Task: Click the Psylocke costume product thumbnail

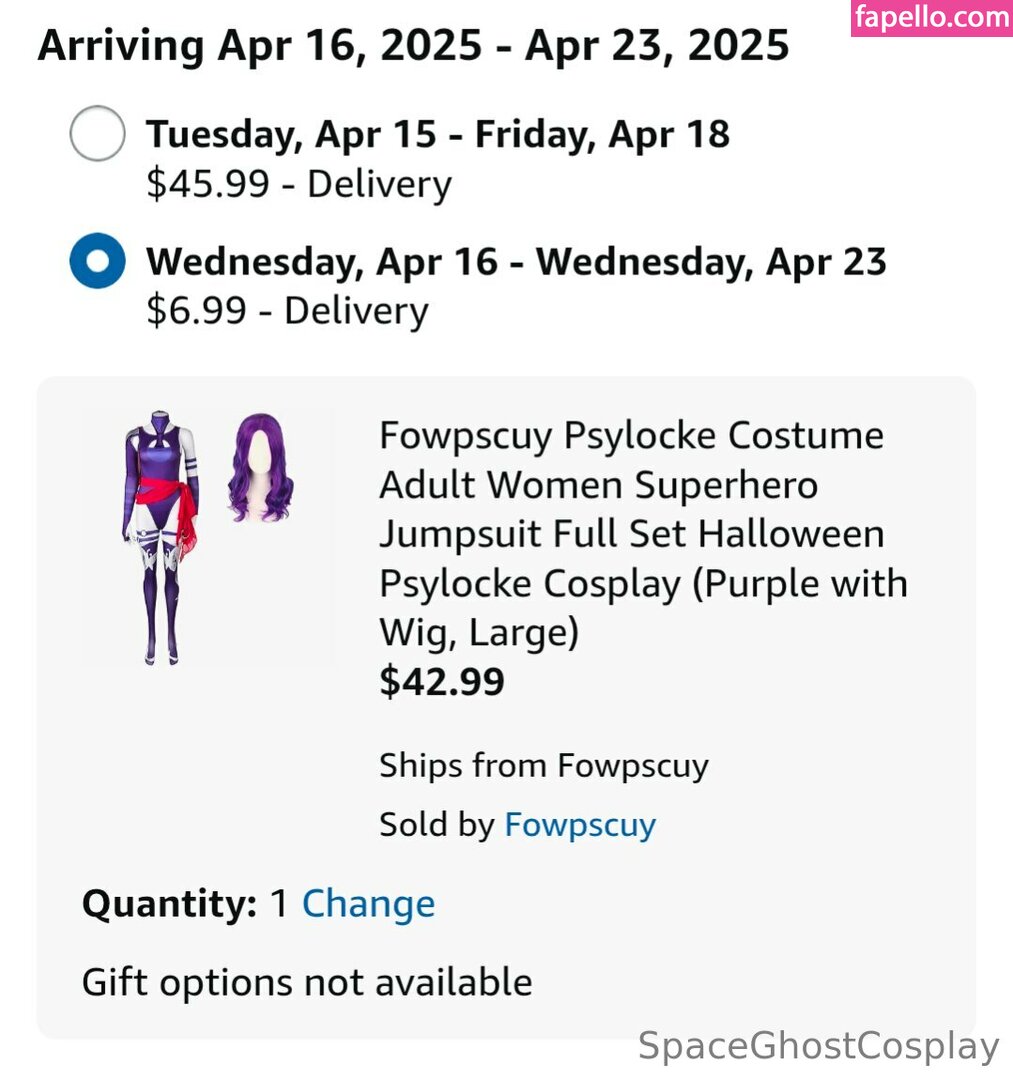Action: coord(162,535)
